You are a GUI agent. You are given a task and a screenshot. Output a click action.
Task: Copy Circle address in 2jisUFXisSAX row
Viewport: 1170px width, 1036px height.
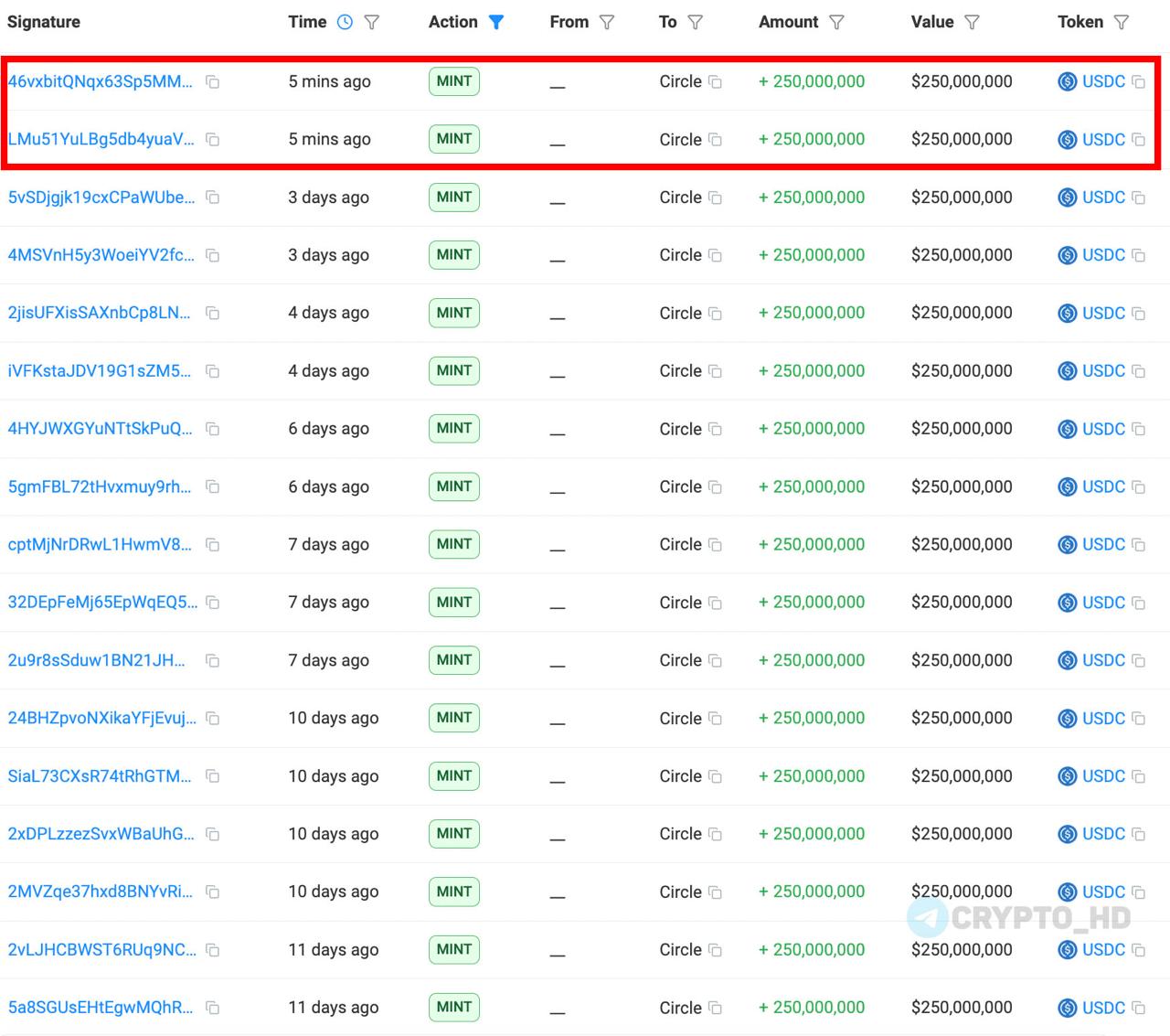click(x=715, y=313)
